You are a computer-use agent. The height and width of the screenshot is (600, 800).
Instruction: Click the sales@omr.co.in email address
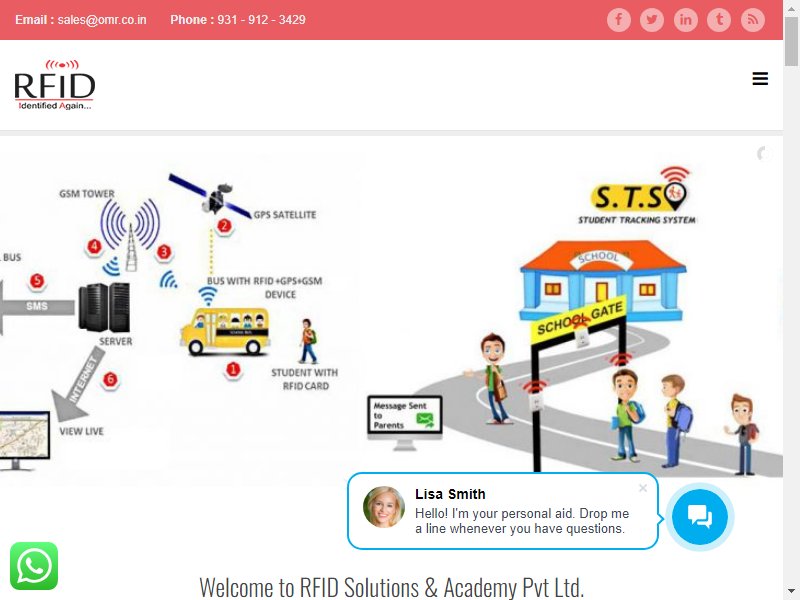click(x=102, y=20)
